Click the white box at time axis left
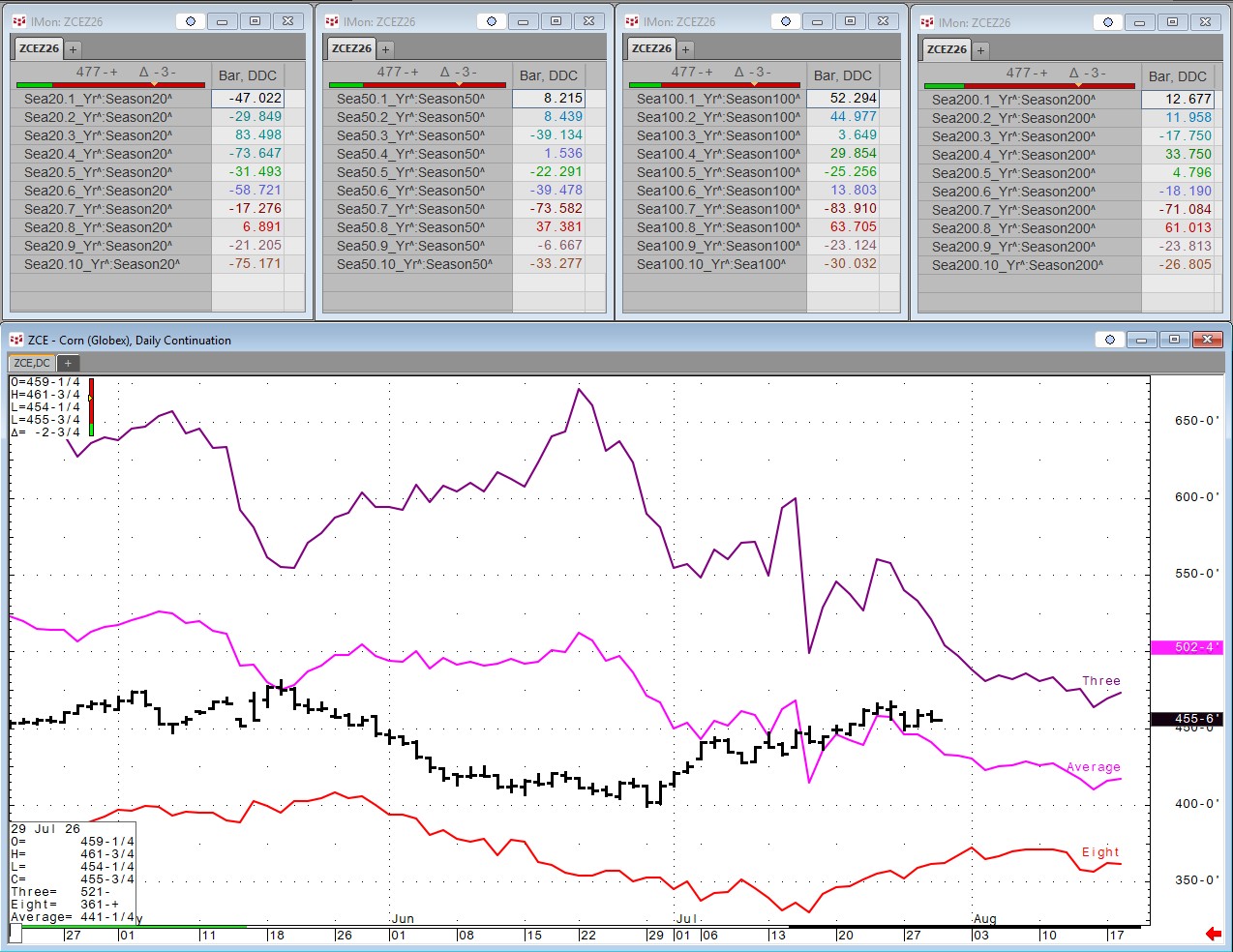 coord(15,934)
